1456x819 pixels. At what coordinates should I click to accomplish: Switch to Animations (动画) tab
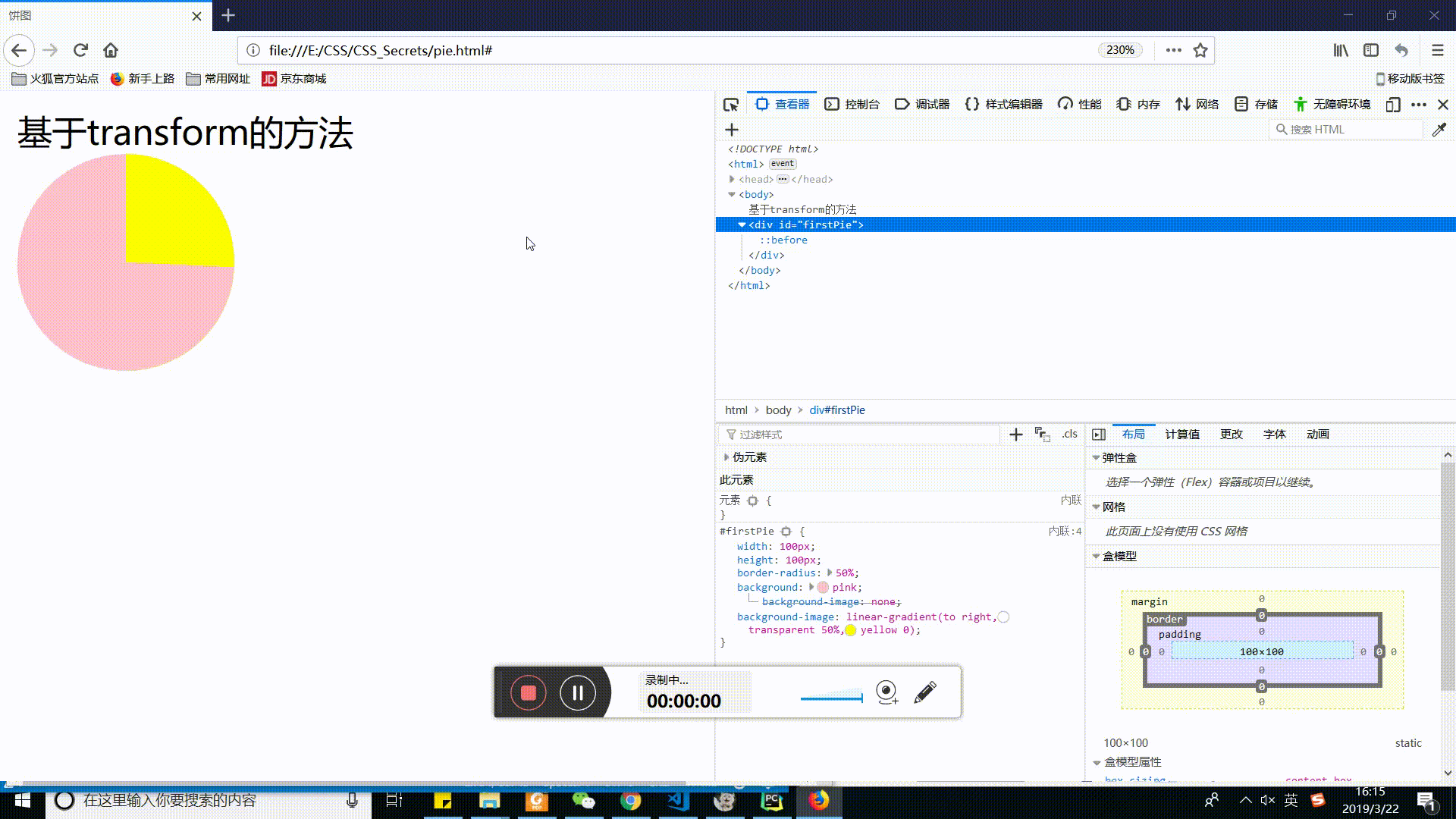(x=1318, y=435)
